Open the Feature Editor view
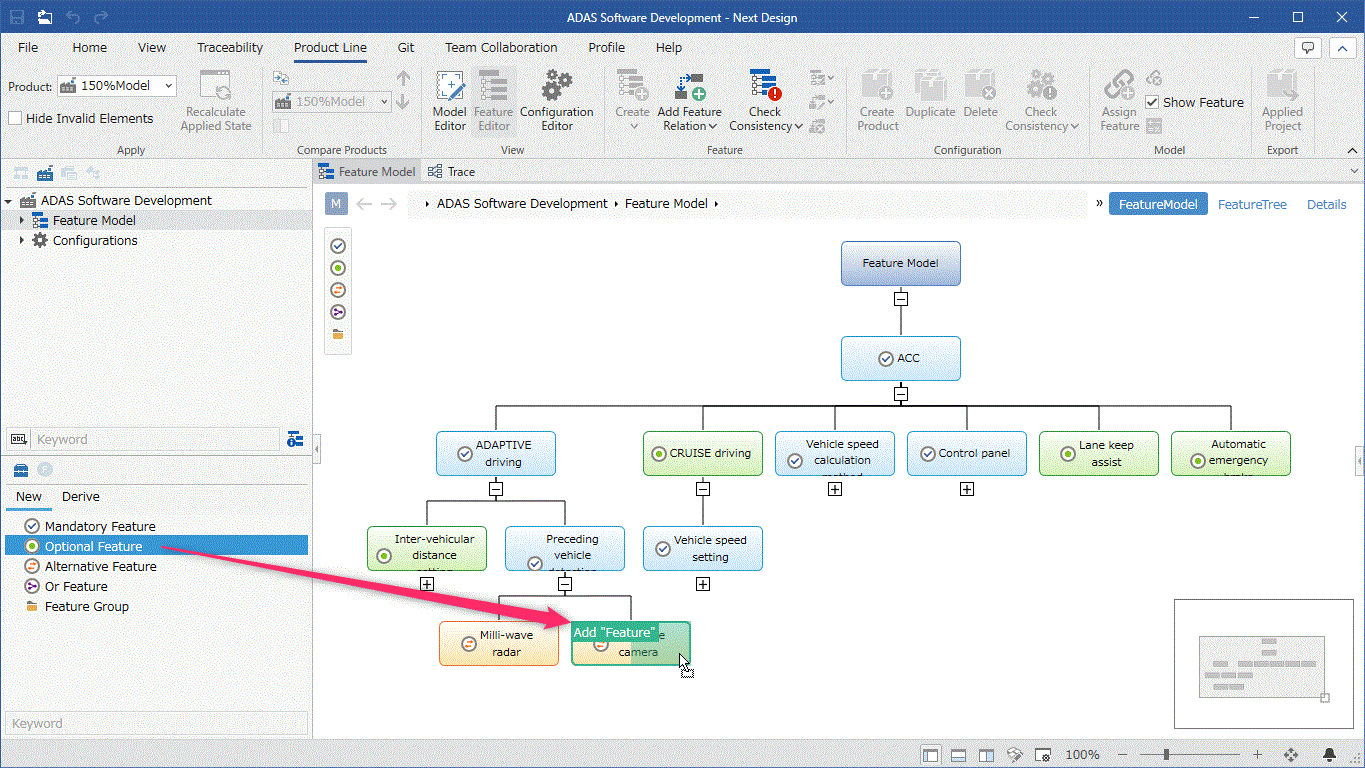Image resolution: width=1365 pixels, height=768 pixels. click(x=493, y=101)
